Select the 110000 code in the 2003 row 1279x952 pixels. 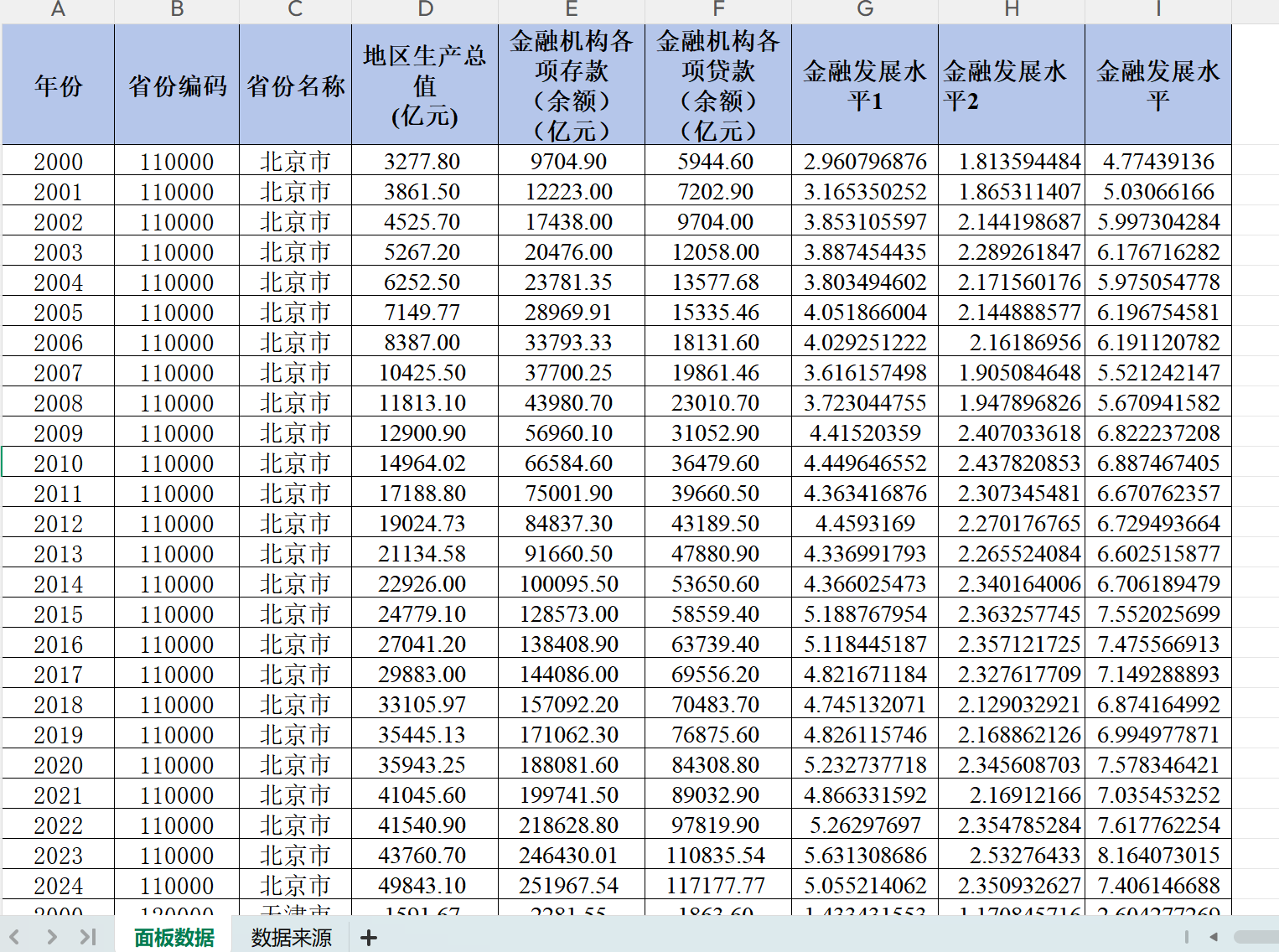click(x=177, y=251)
